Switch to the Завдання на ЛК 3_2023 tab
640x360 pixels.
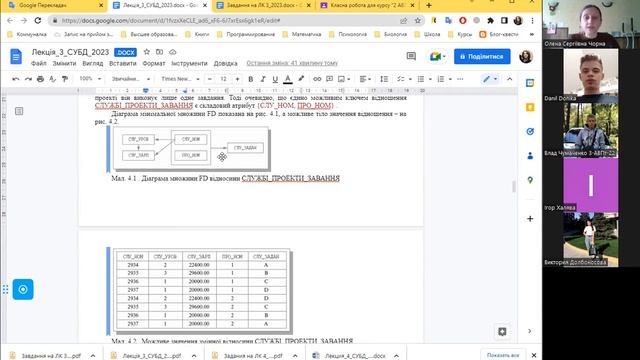pyautogui.click(x=263, y=6)
